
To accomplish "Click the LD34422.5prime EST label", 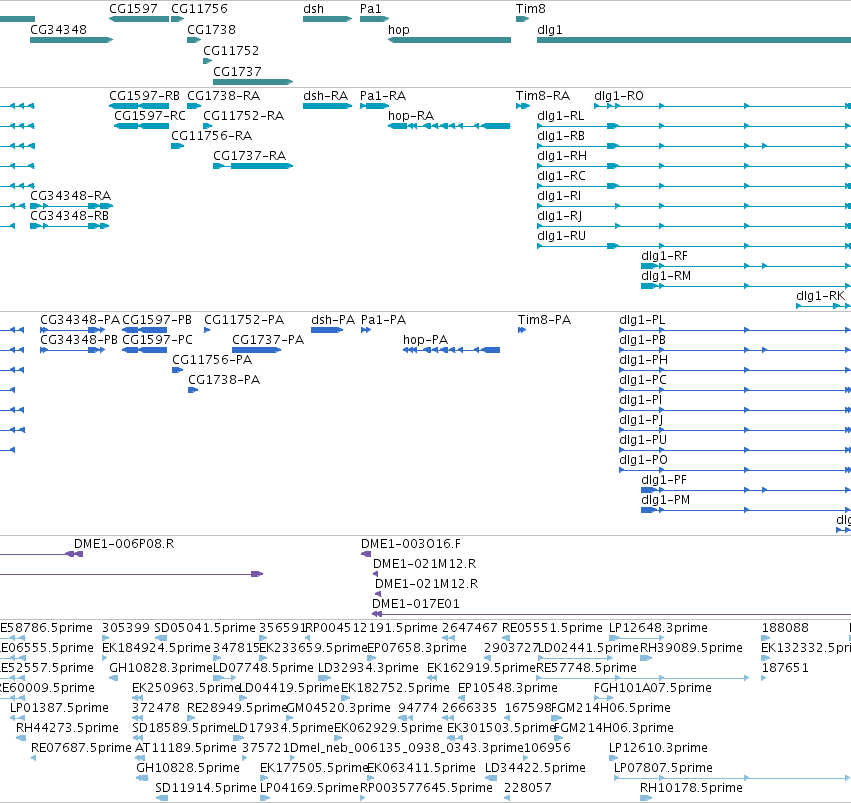I will (x=535, y=768).
